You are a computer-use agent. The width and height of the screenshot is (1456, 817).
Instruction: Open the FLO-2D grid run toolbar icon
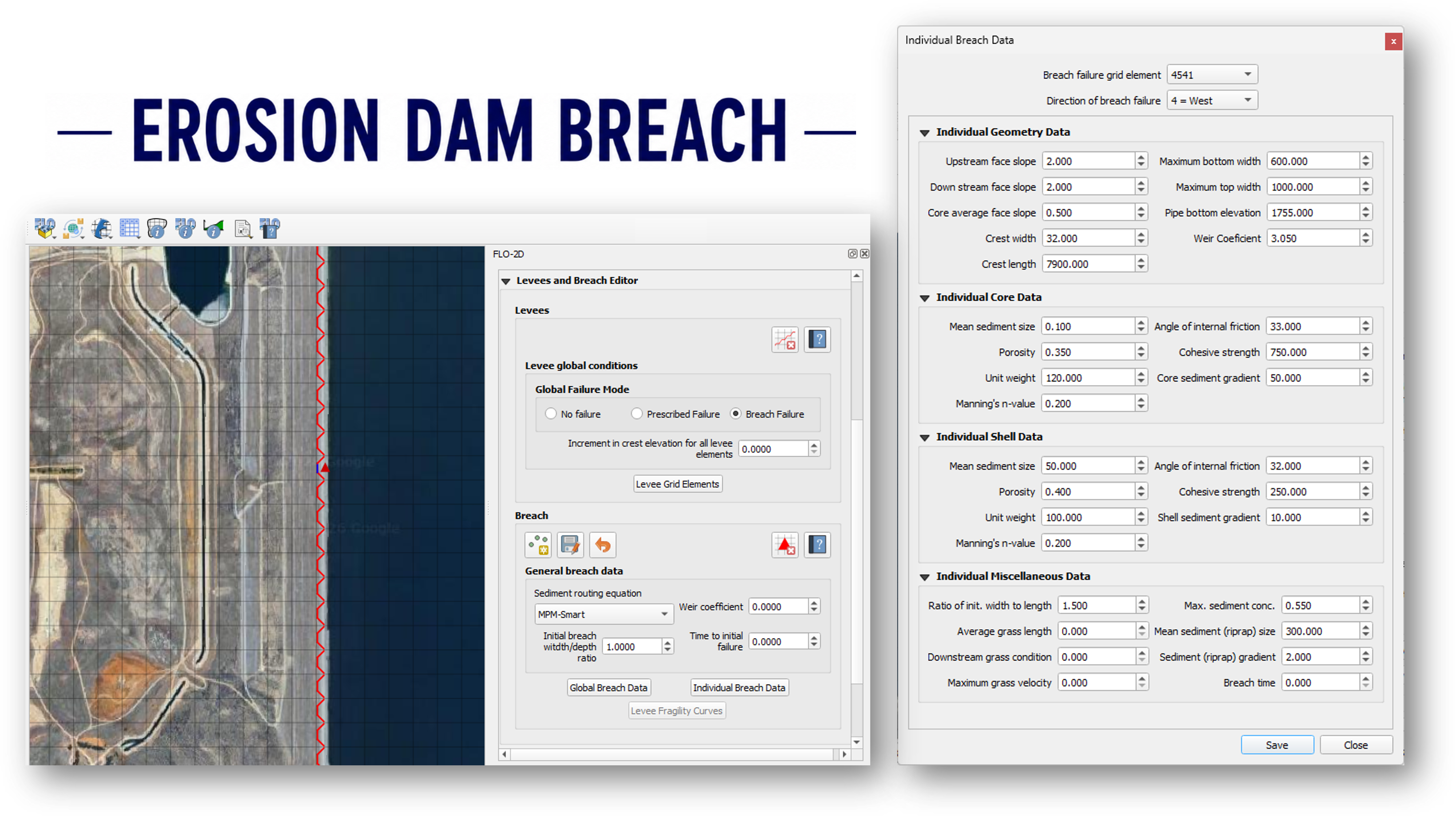click(x=101, y=229)
